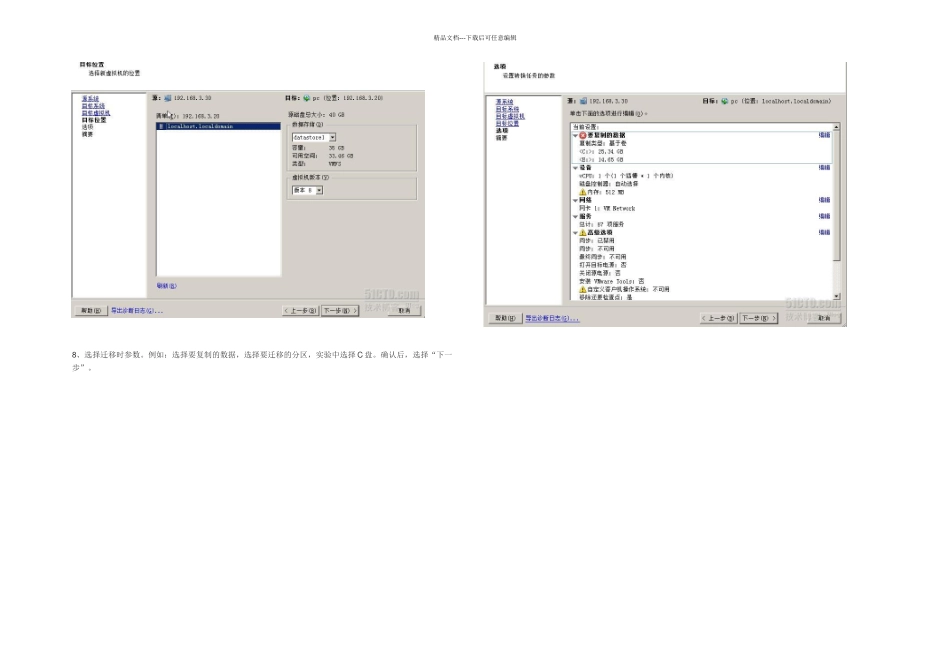This screenshot has width=950, height=672.
Task: Click the final synchronization (最终同步) row
Action: click(602, 257)
